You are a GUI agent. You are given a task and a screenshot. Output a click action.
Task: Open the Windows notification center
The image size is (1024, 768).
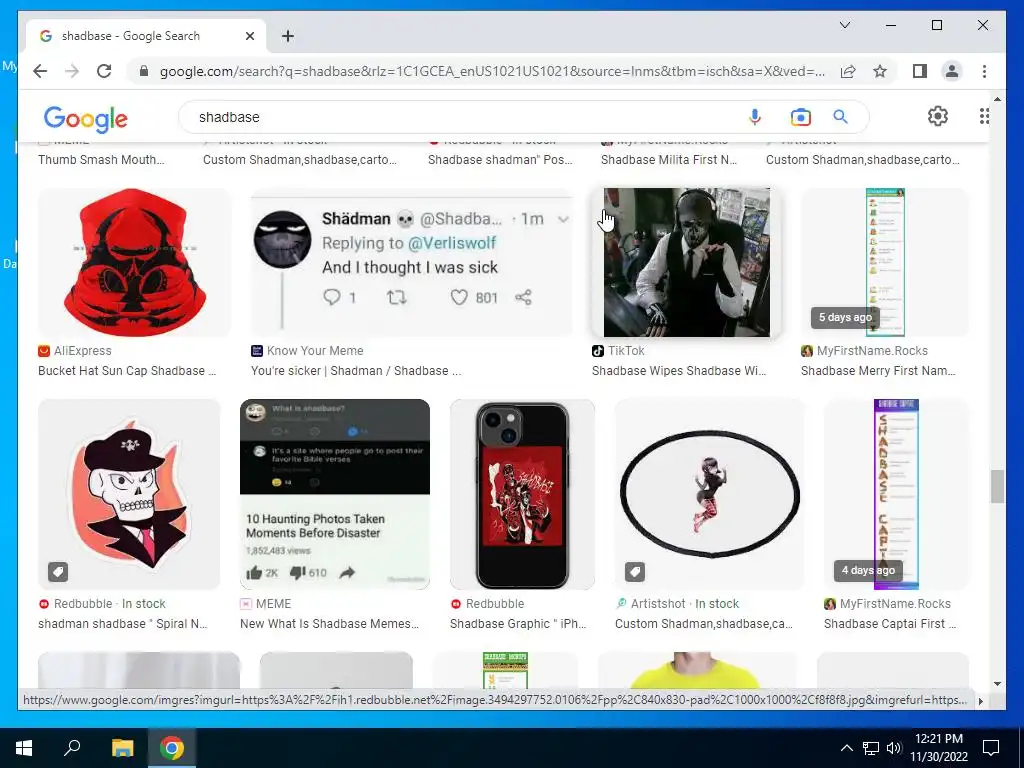[991, 748]
